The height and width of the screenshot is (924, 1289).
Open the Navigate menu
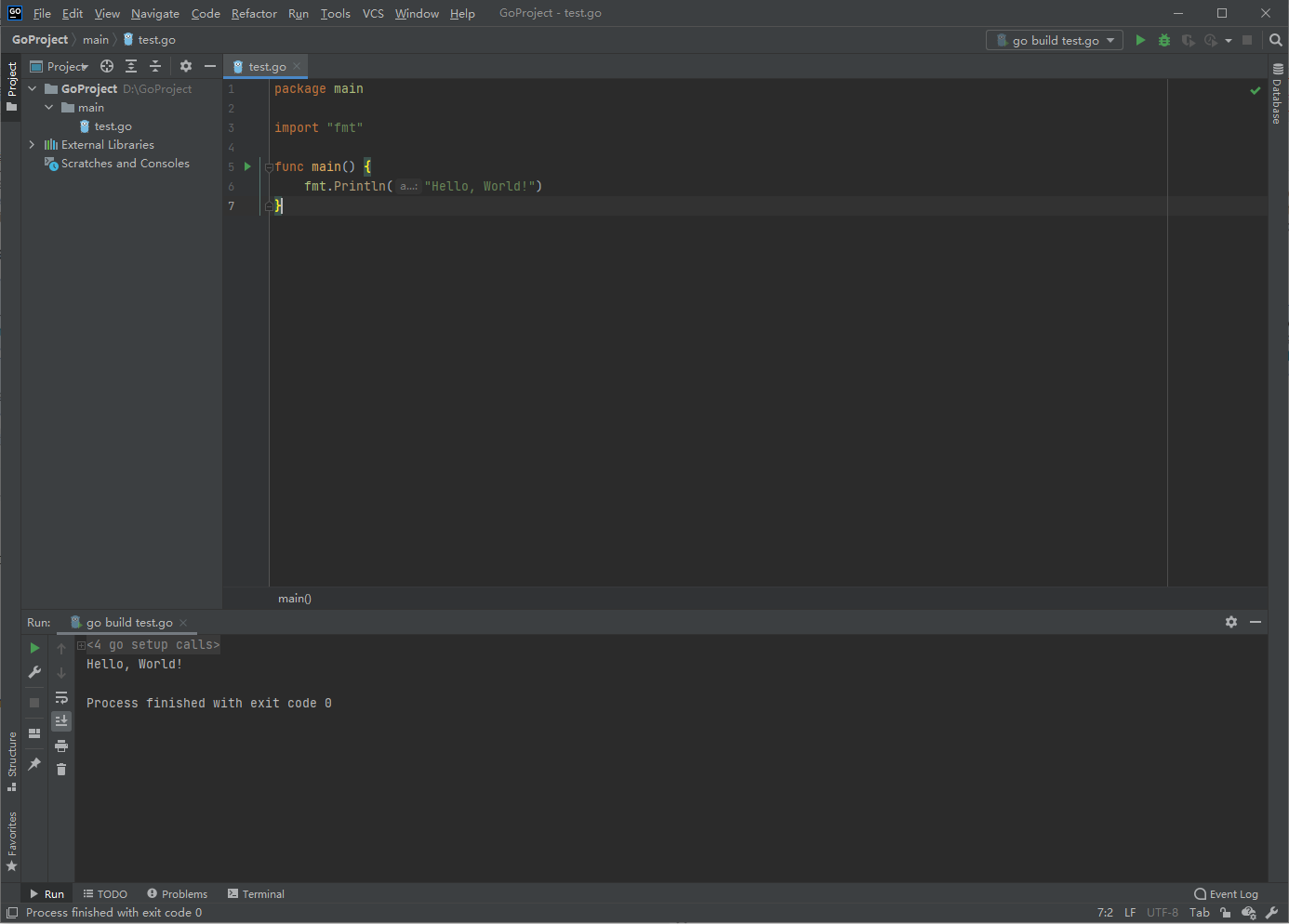pyautogui.click(x=155, y=13)
